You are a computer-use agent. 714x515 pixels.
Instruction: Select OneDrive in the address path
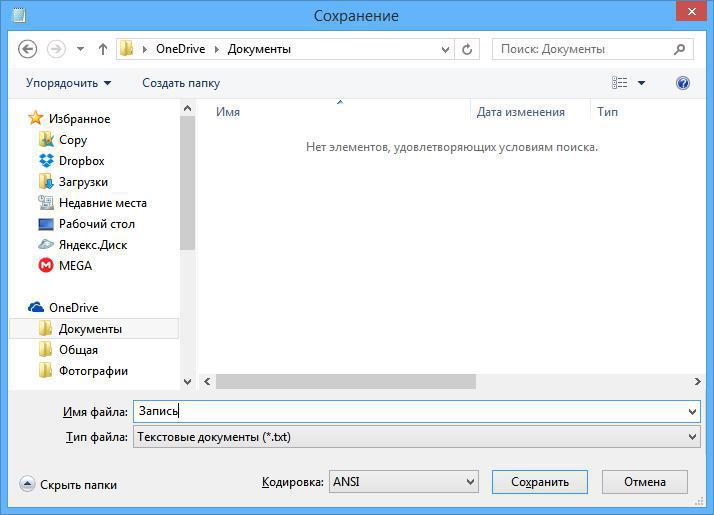pyautogui.click(x=180, y=49)
